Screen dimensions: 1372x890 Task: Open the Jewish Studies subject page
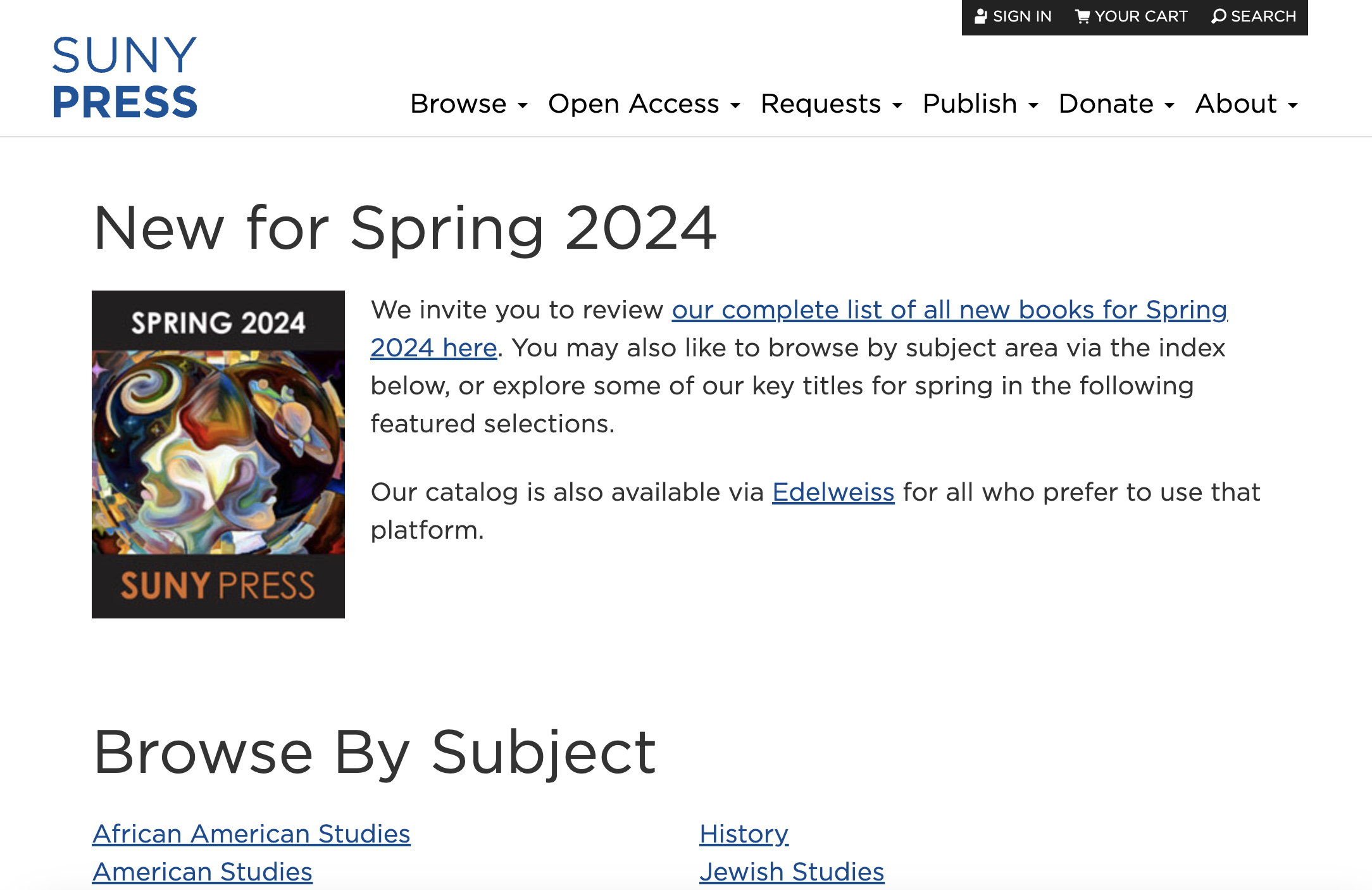click(792, 872)
